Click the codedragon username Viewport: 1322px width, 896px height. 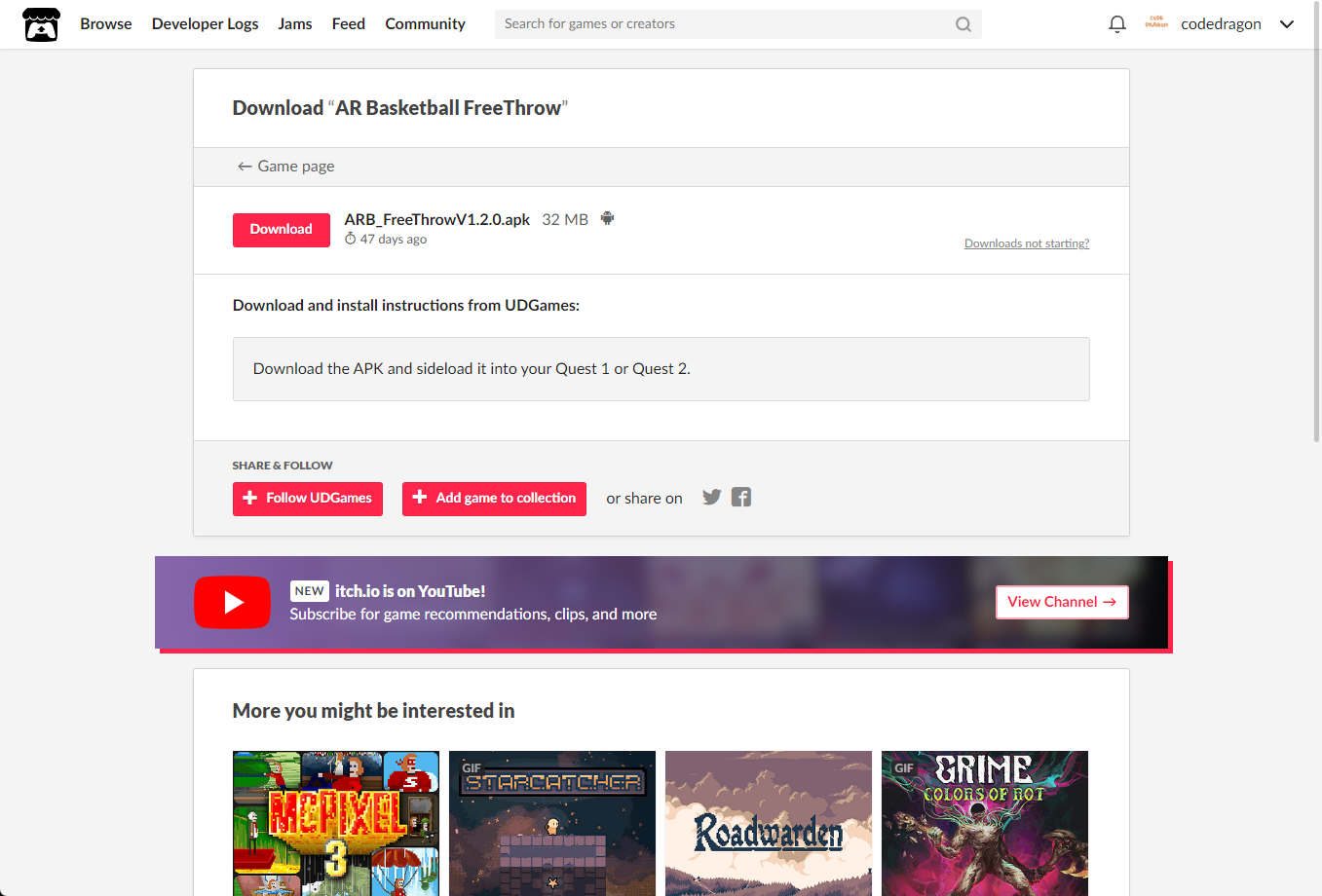1221,24
